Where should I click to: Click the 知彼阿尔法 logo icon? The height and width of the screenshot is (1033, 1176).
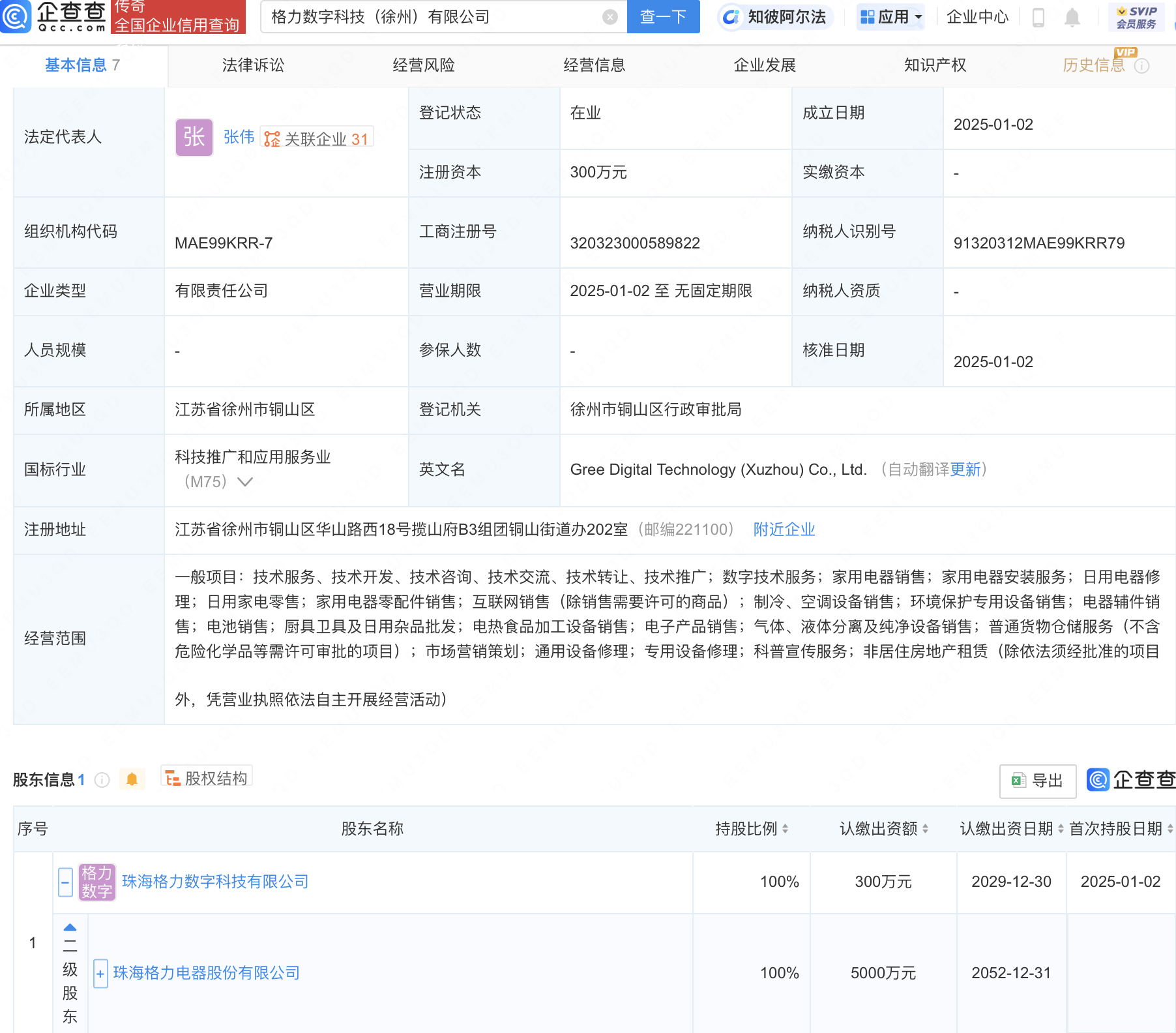pos(731,17)
